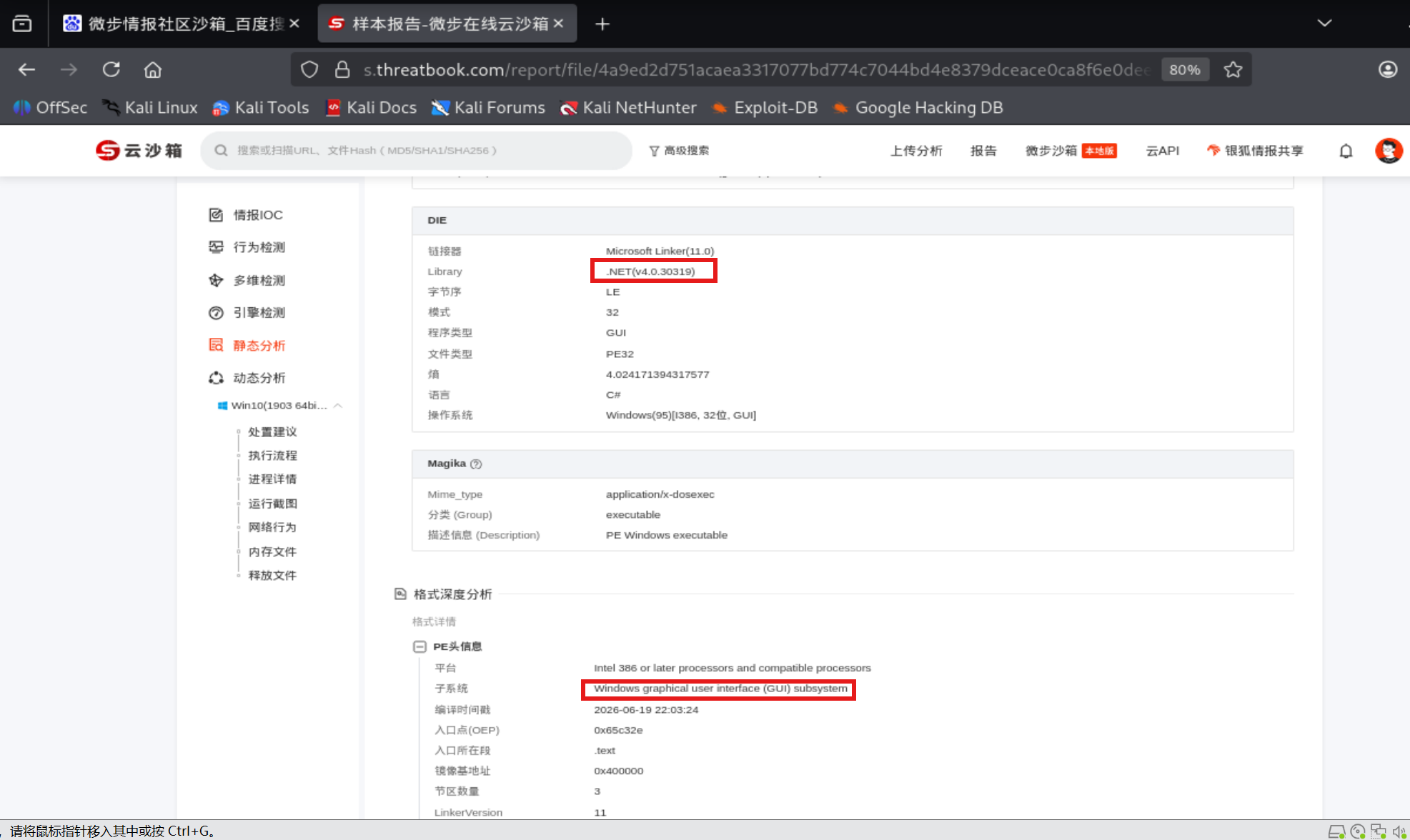1410x840 pixels.
Task: Click the Magika help question icon
Action: 476,464
